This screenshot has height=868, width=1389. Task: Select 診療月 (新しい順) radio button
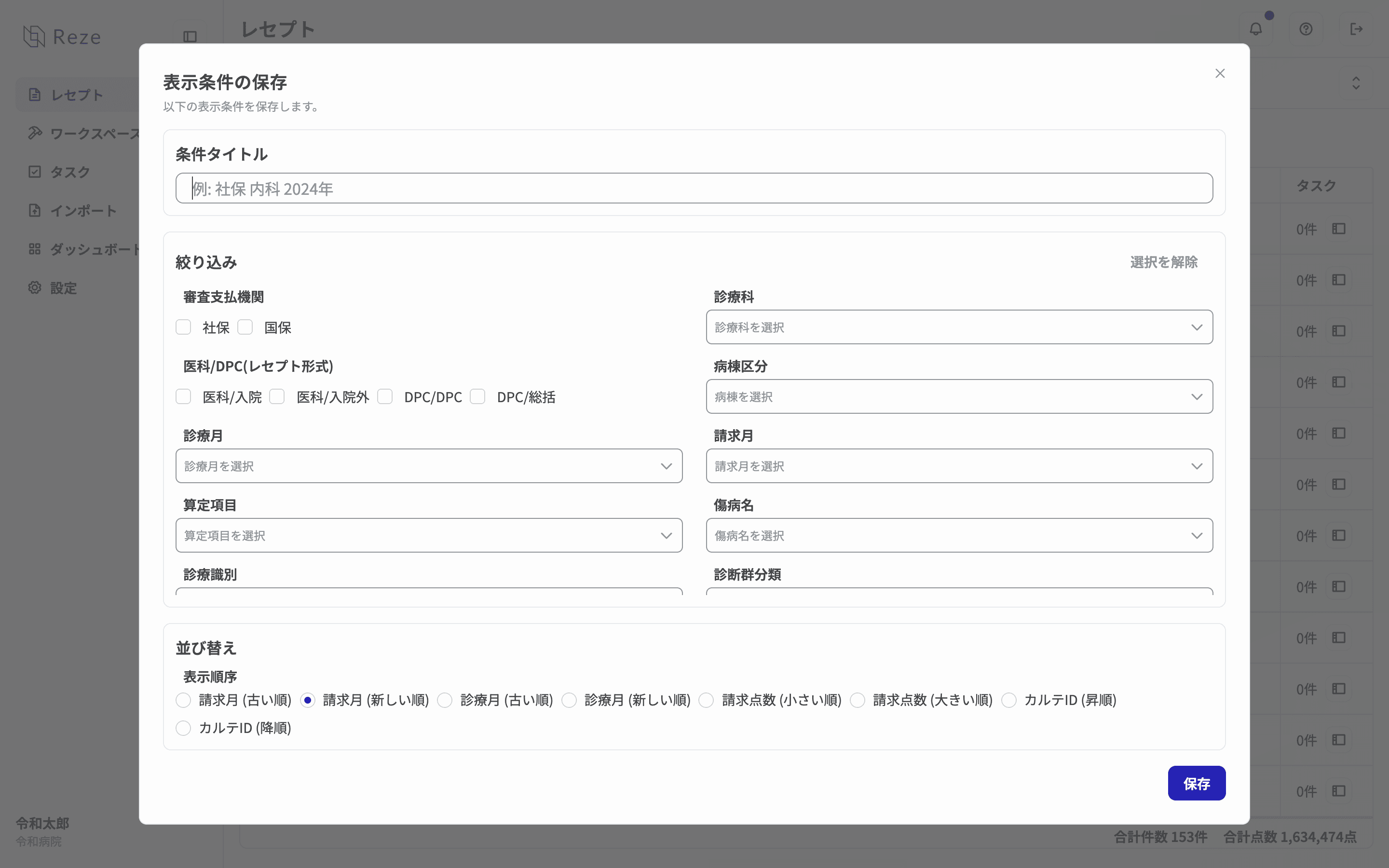click(x=569, y=700)
